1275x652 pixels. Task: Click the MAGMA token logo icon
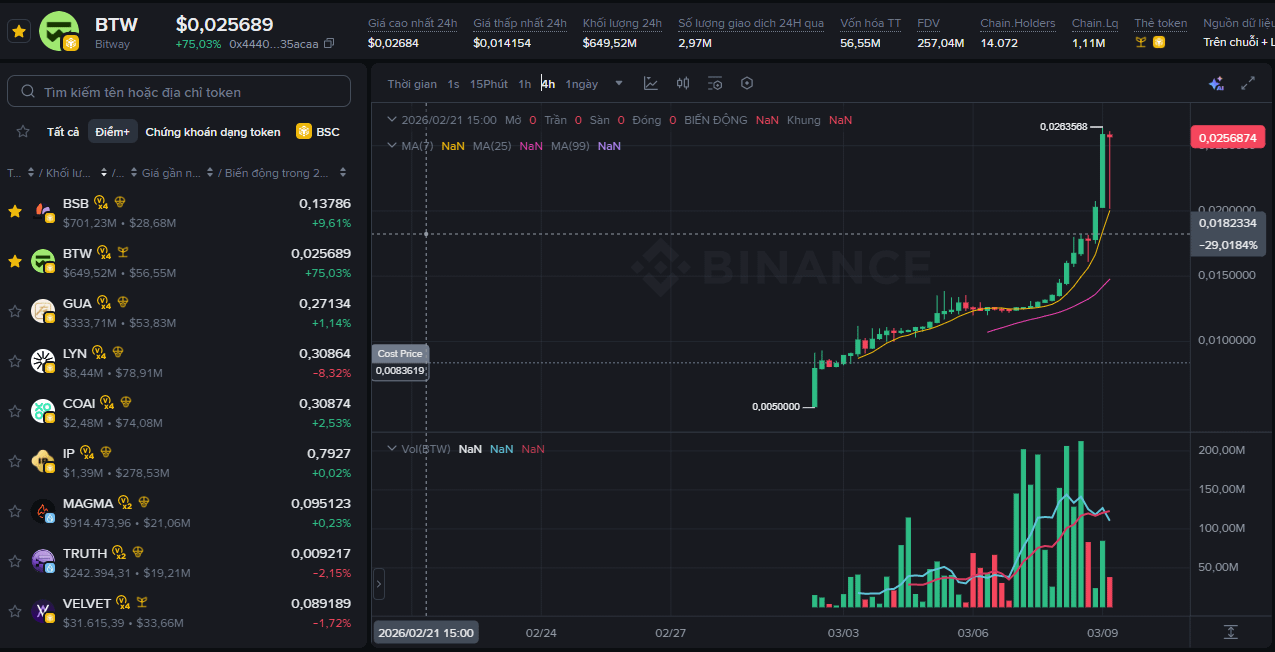pyautogui.click(x=43, y=511)
